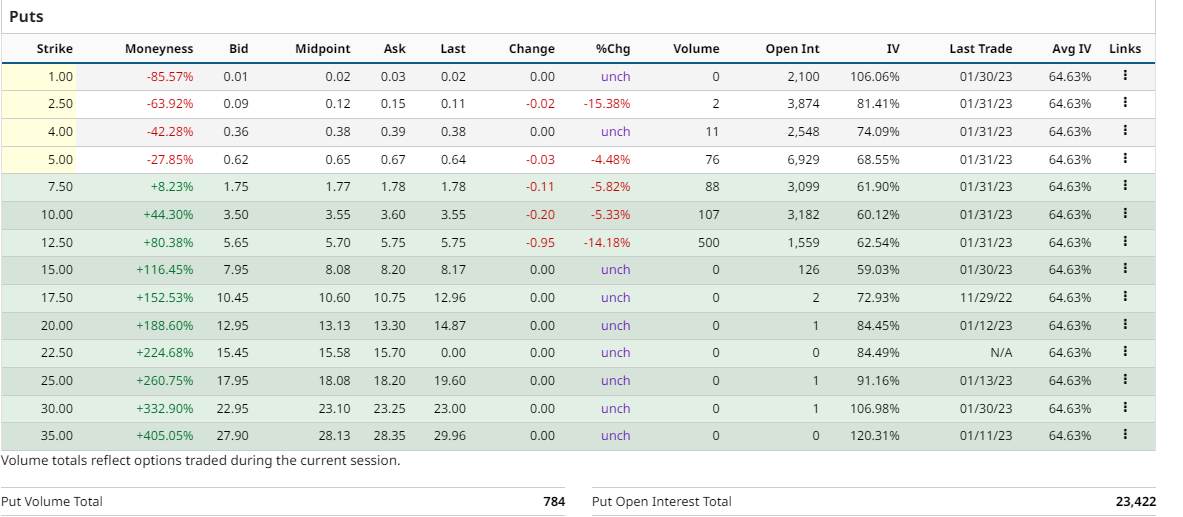Sort table by Strike column header
Viewport: 1183px width, 517px height.
click(55, 49)
